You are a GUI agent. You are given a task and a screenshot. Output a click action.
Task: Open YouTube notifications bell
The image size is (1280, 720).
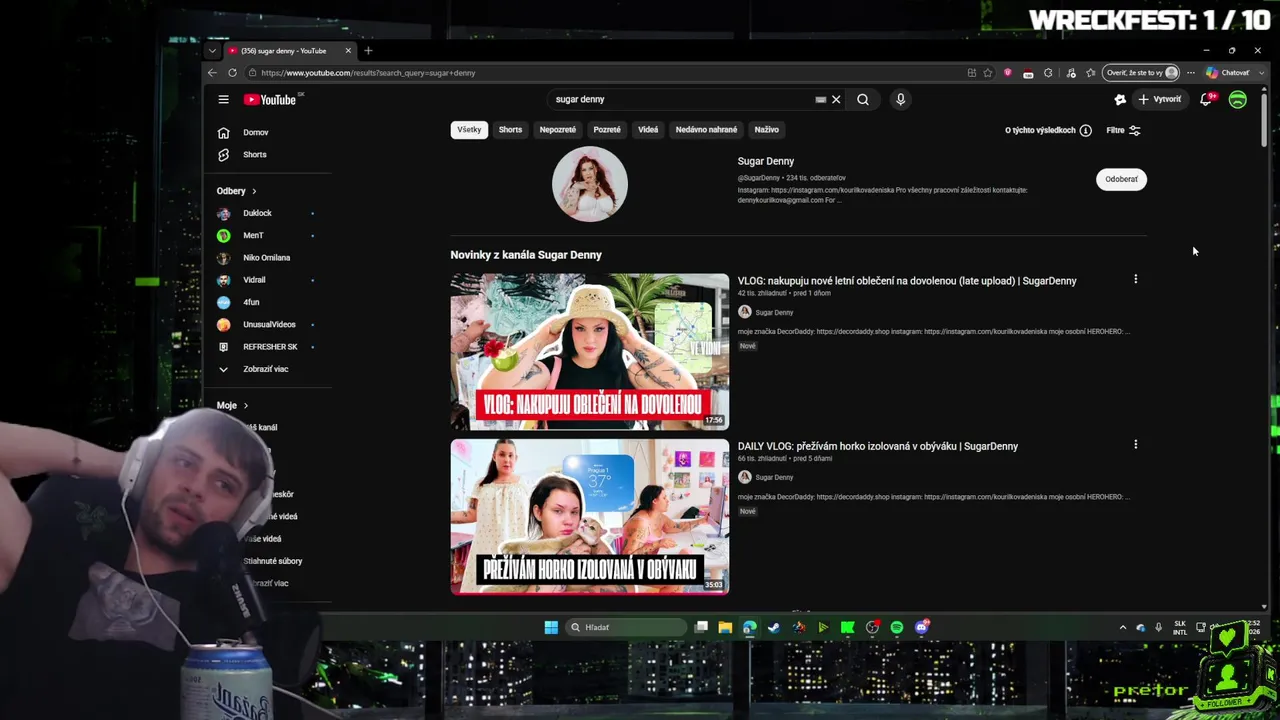(x=1206, y=99)
